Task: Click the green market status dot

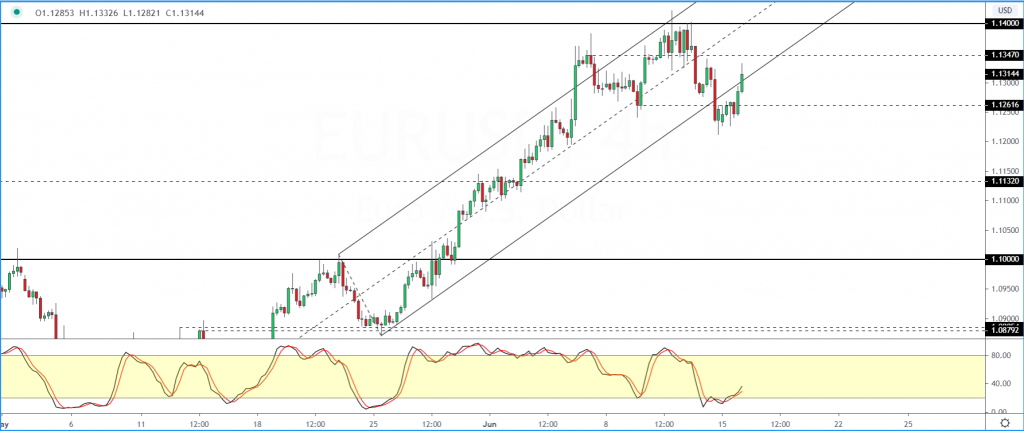Action: 17,12
